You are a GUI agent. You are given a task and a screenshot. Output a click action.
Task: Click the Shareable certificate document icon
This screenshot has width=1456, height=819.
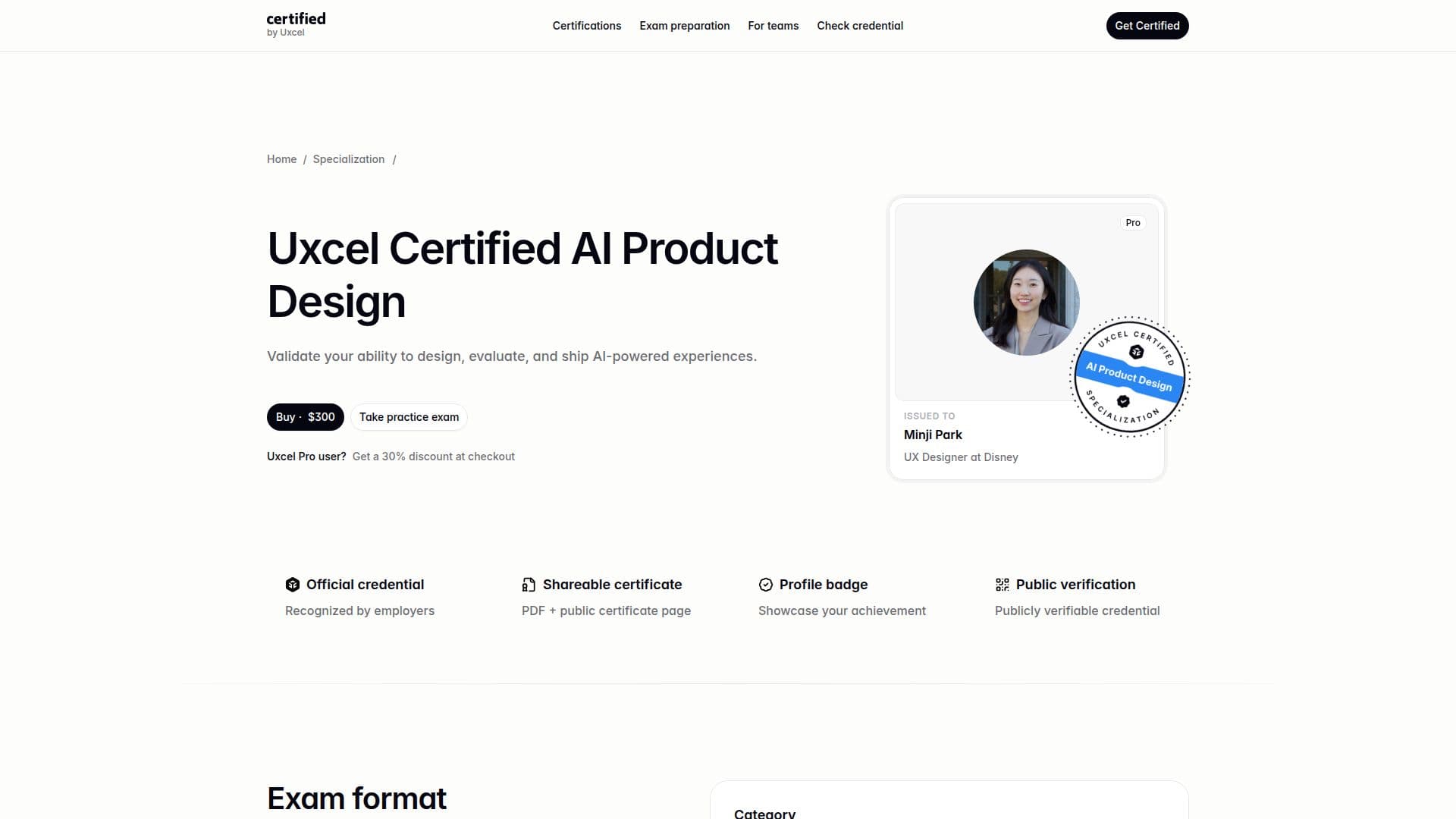click(x=529, y=585)
